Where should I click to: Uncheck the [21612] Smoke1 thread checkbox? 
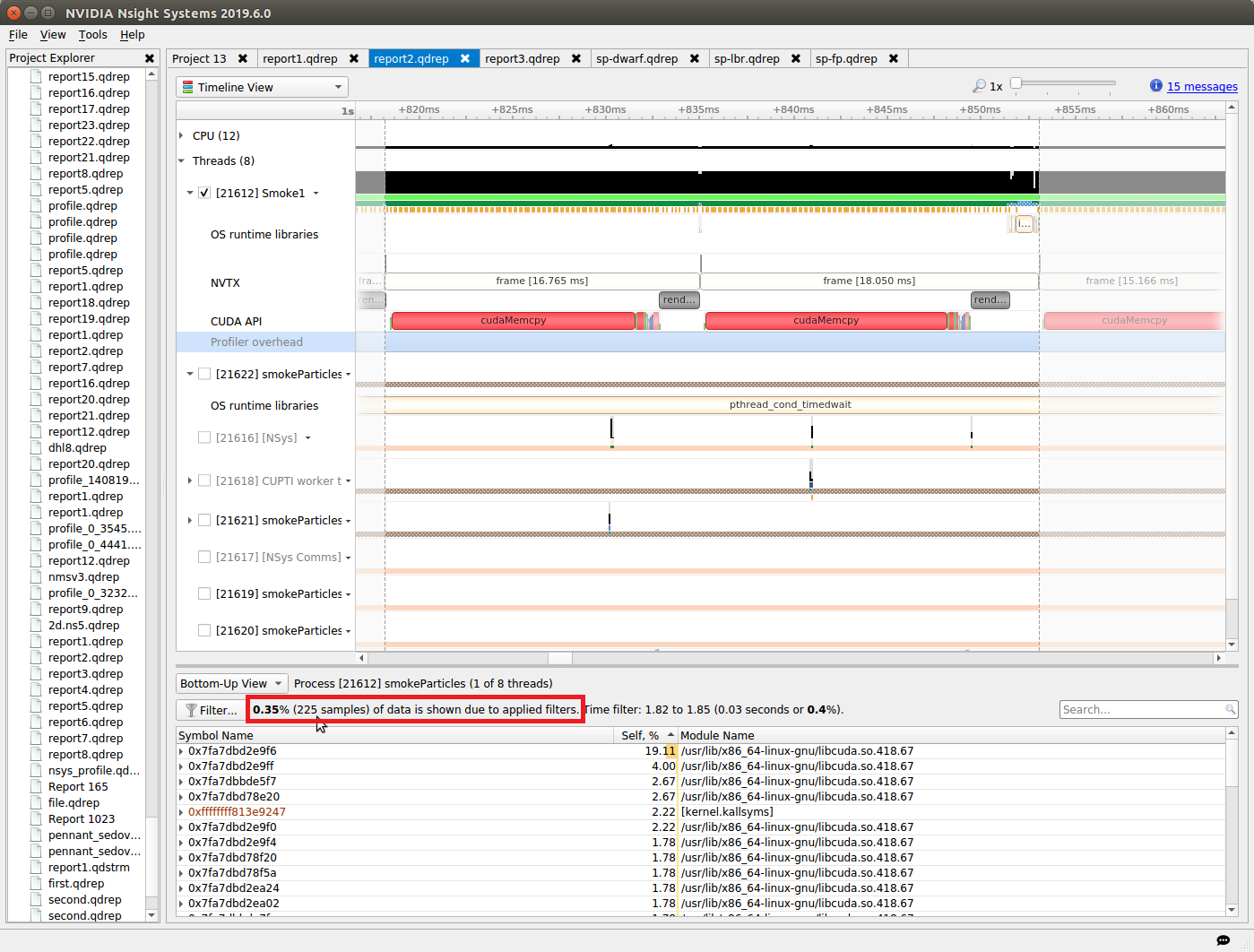click(x=204, y=192)
